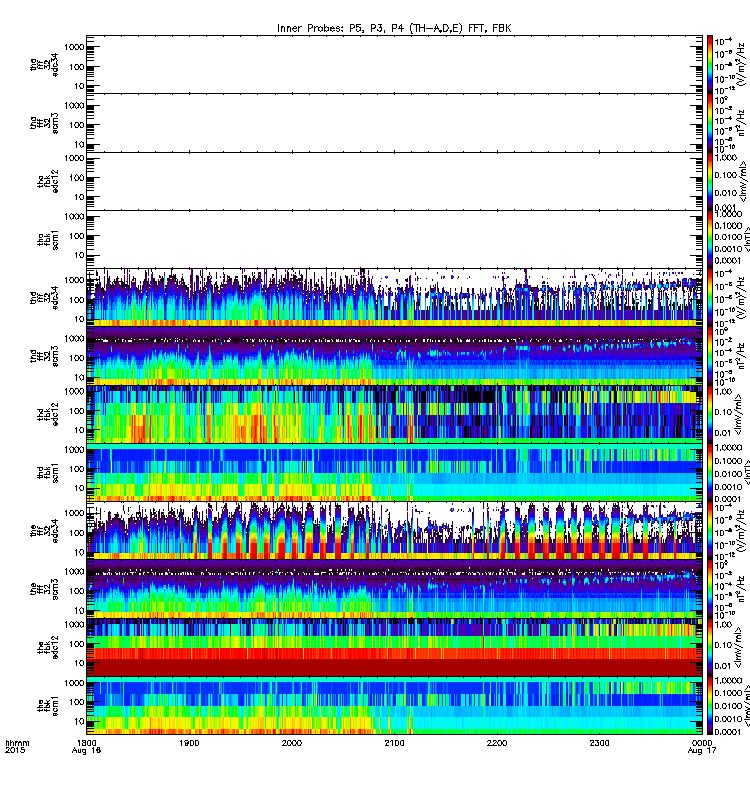Viewport: 750px width, 800px height.
Task: Click the 'the fff 32 edc34' panel label
Action: click(44, 531)
